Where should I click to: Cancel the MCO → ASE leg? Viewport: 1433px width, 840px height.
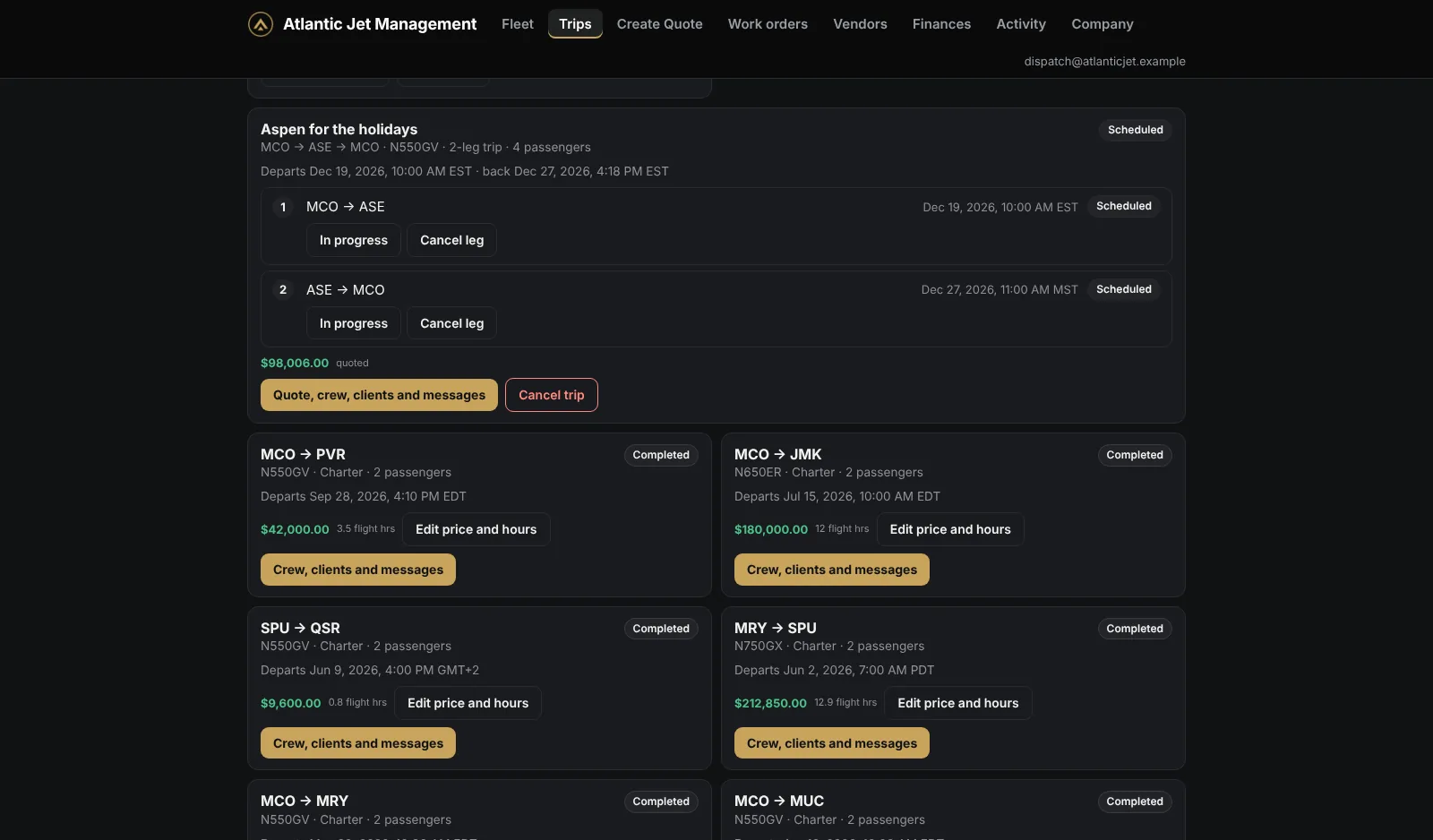pos(452,240)
